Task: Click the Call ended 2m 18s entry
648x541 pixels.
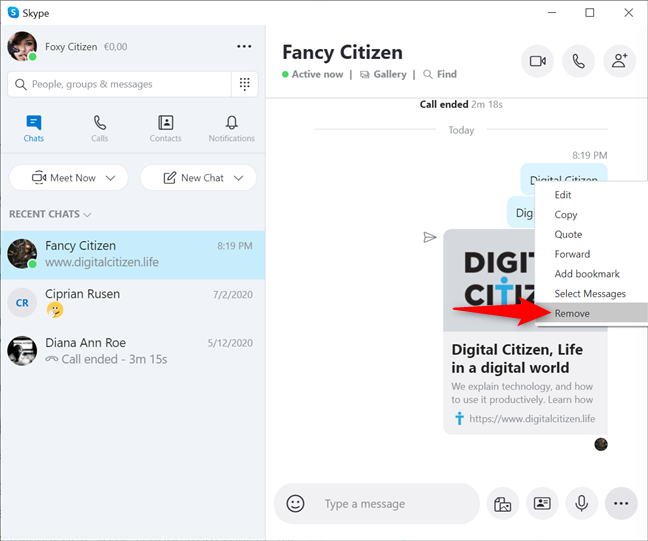Action: [461, 104]
